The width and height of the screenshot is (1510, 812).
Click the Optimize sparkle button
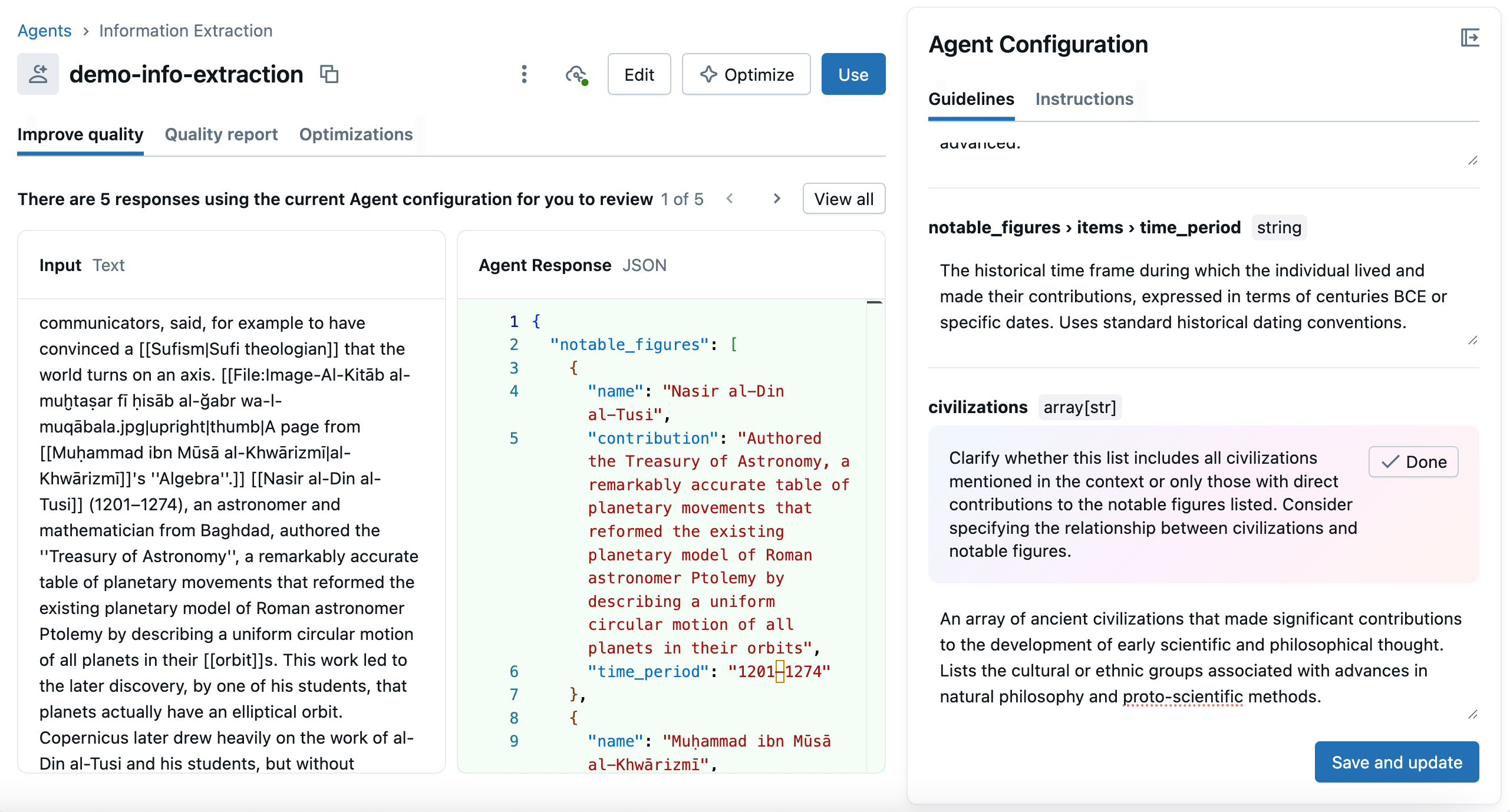(x=746, y=74)
